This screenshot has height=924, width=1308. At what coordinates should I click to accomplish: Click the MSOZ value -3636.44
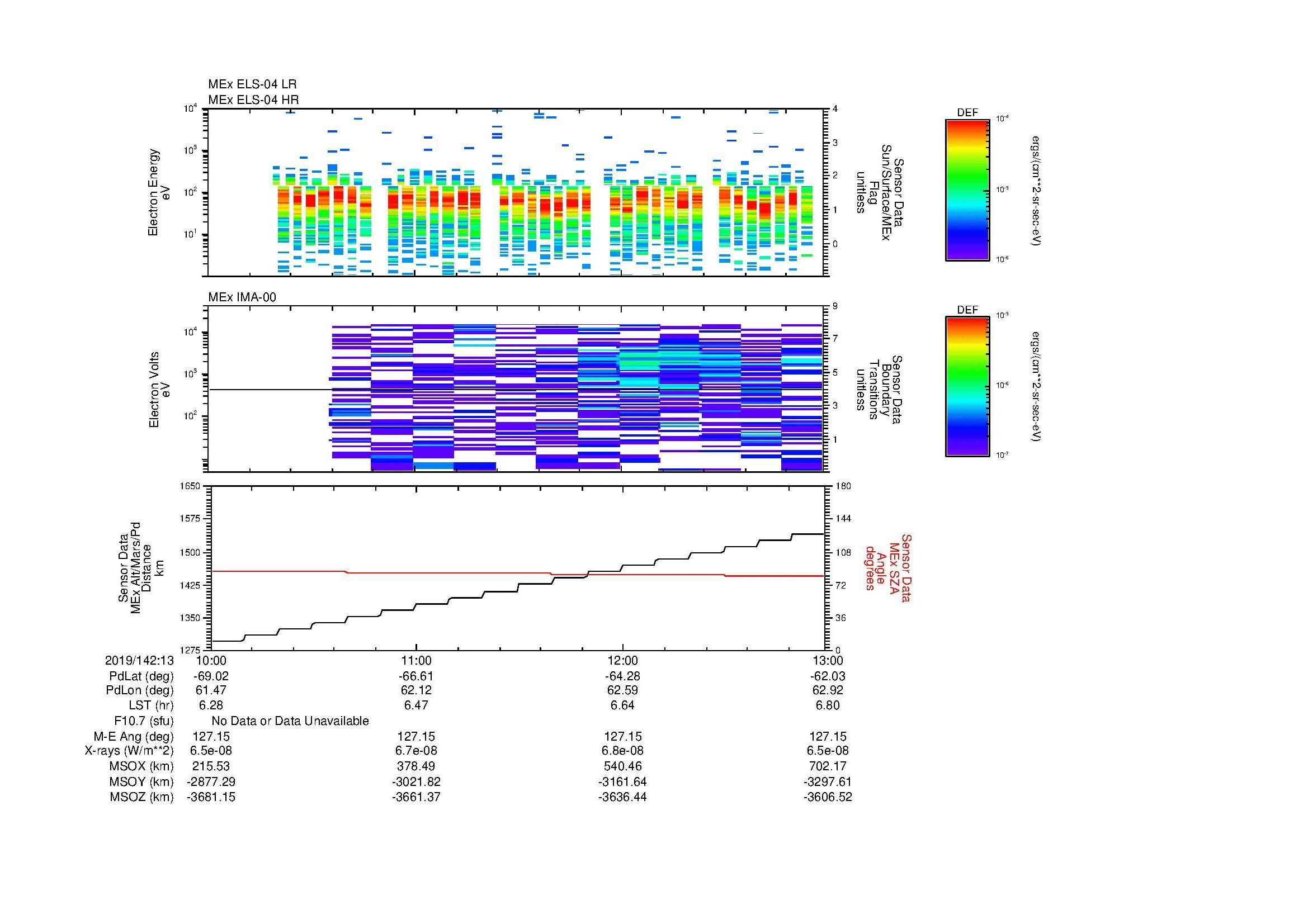click(x=622, y=797)
